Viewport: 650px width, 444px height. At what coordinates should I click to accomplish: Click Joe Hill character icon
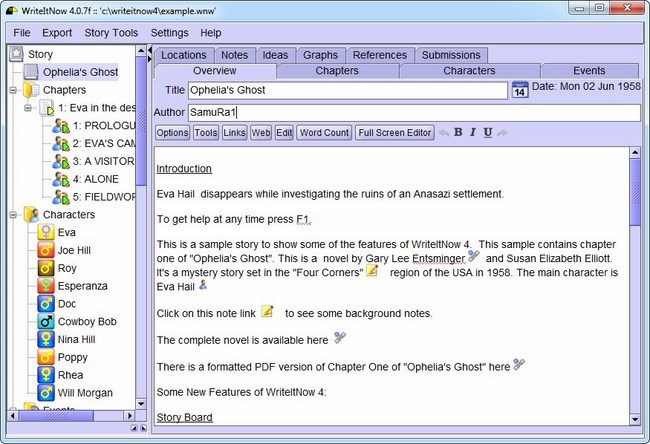coord(46,250)
